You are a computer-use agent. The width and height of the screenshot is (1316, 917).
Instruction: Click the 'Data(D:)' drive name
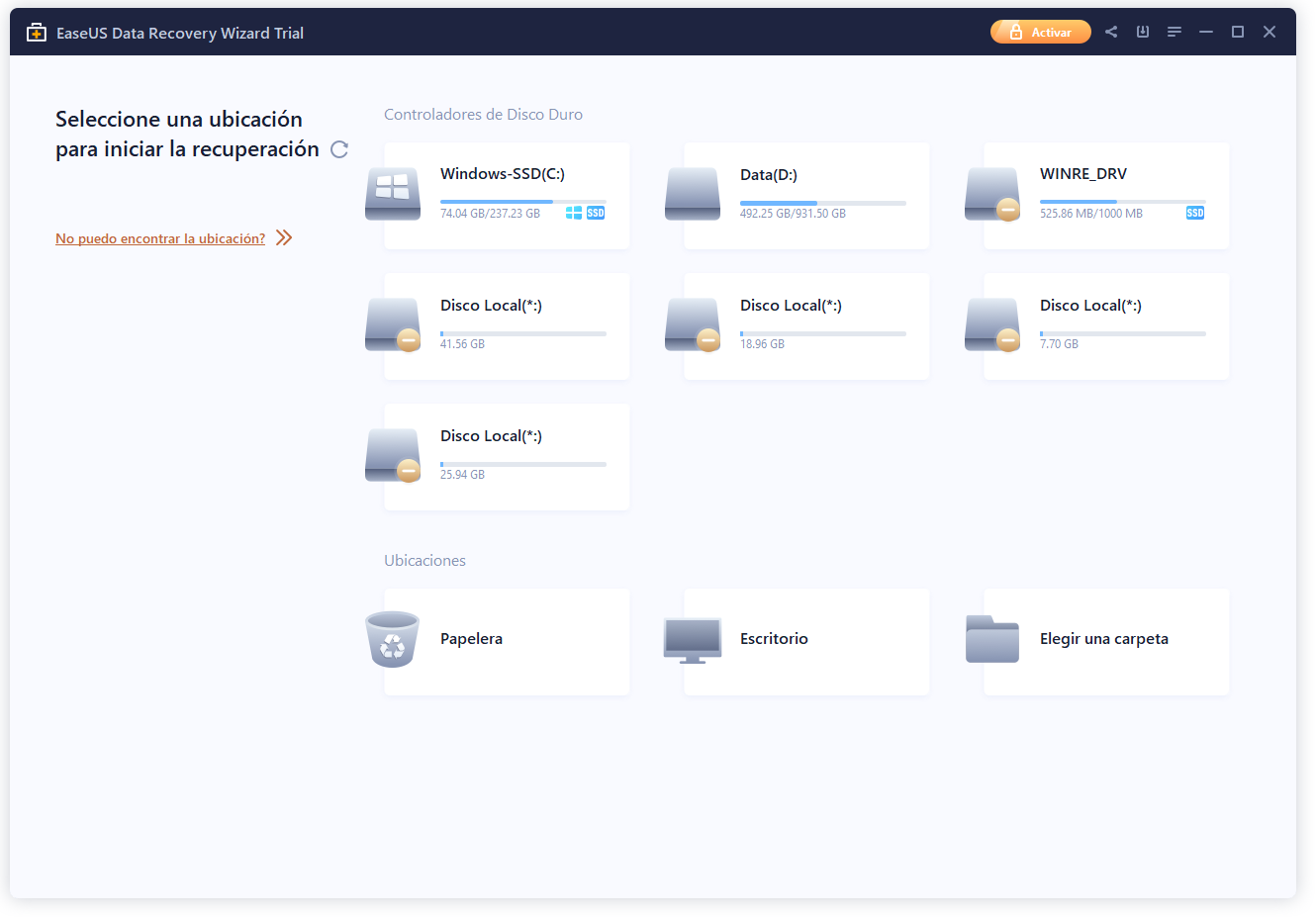pyautogui.click(x=769, y=175)
